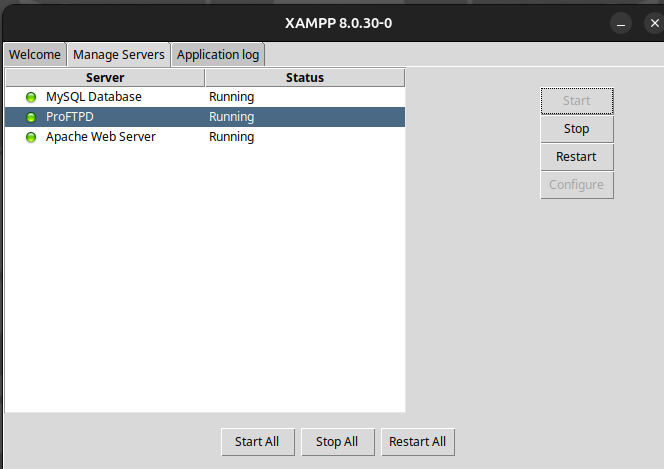Click the green status icon beside MySQL Database
The image size is (664, 469).
tap(31, 97)
